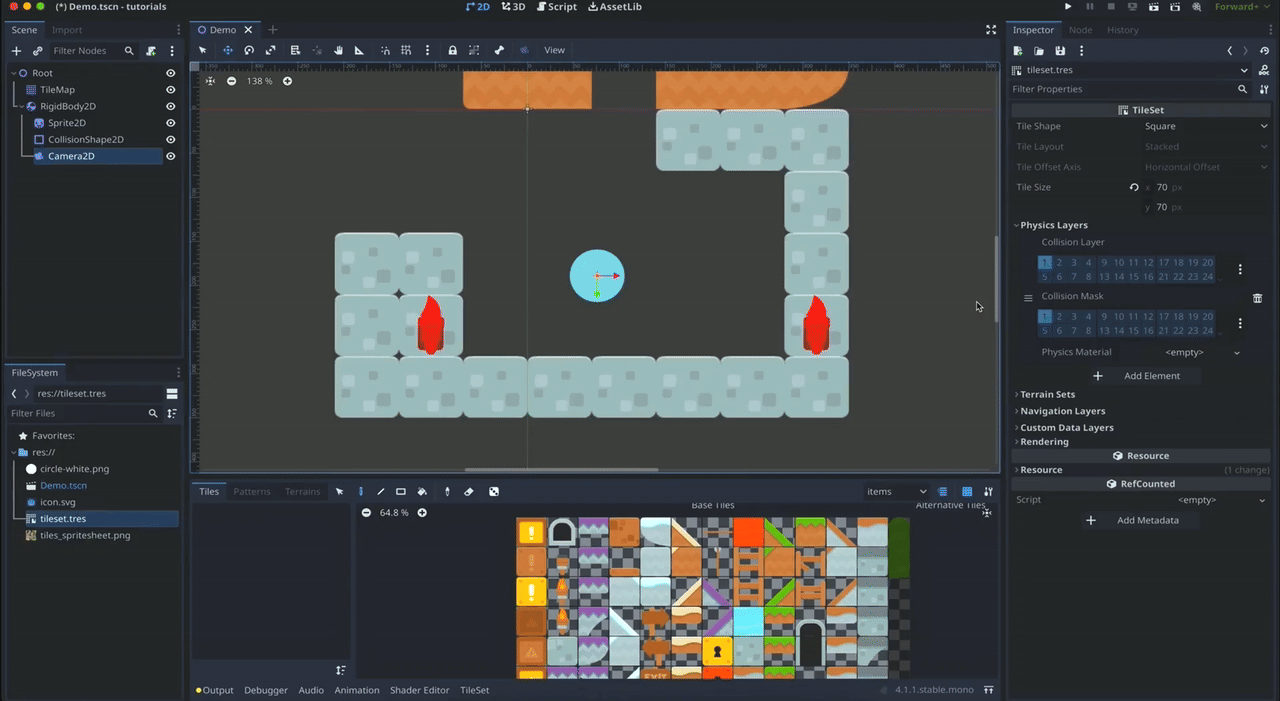Toggle visibility of CollisionShape2D
1280x701 pixels.
171,139
